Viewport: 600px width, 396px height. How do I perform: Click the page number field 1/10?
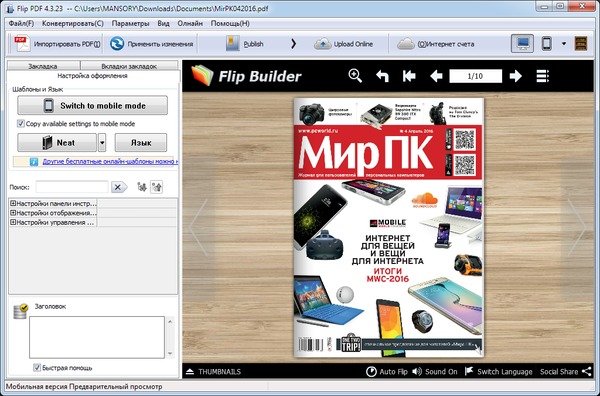pyautogui.click(x=476, y=76)
